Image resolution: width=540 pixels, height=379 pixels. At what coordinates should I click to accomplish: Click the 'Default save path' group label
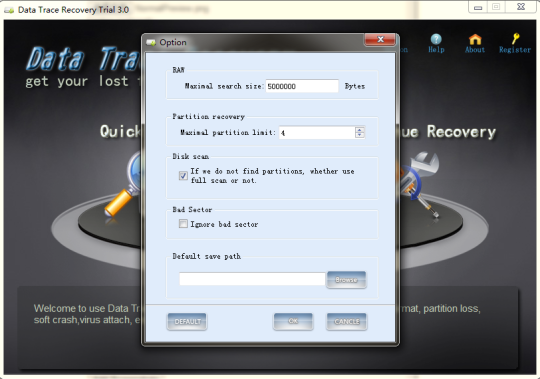pos(207,256)
